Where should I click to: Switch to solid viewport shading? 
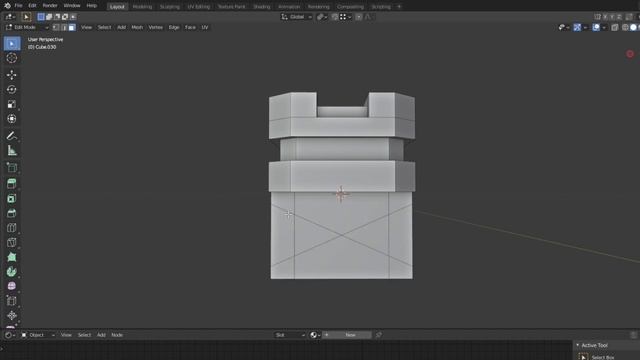[633, 27]
